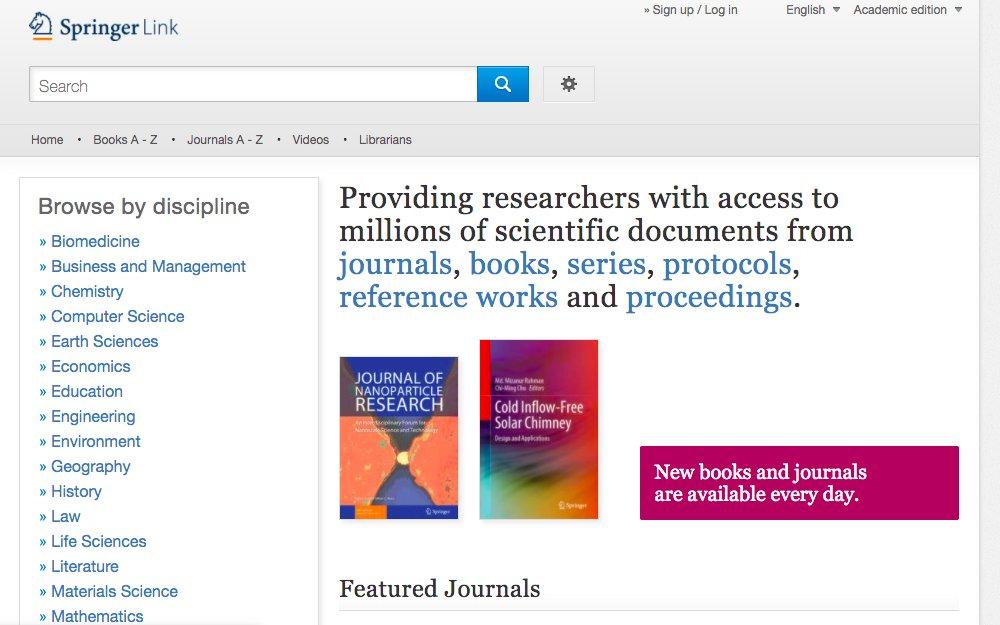Image resolution: width=1000 pixels, height=625 pixels.
Task: Click the Featured Journals heading
Action: (x=439, y=589)
